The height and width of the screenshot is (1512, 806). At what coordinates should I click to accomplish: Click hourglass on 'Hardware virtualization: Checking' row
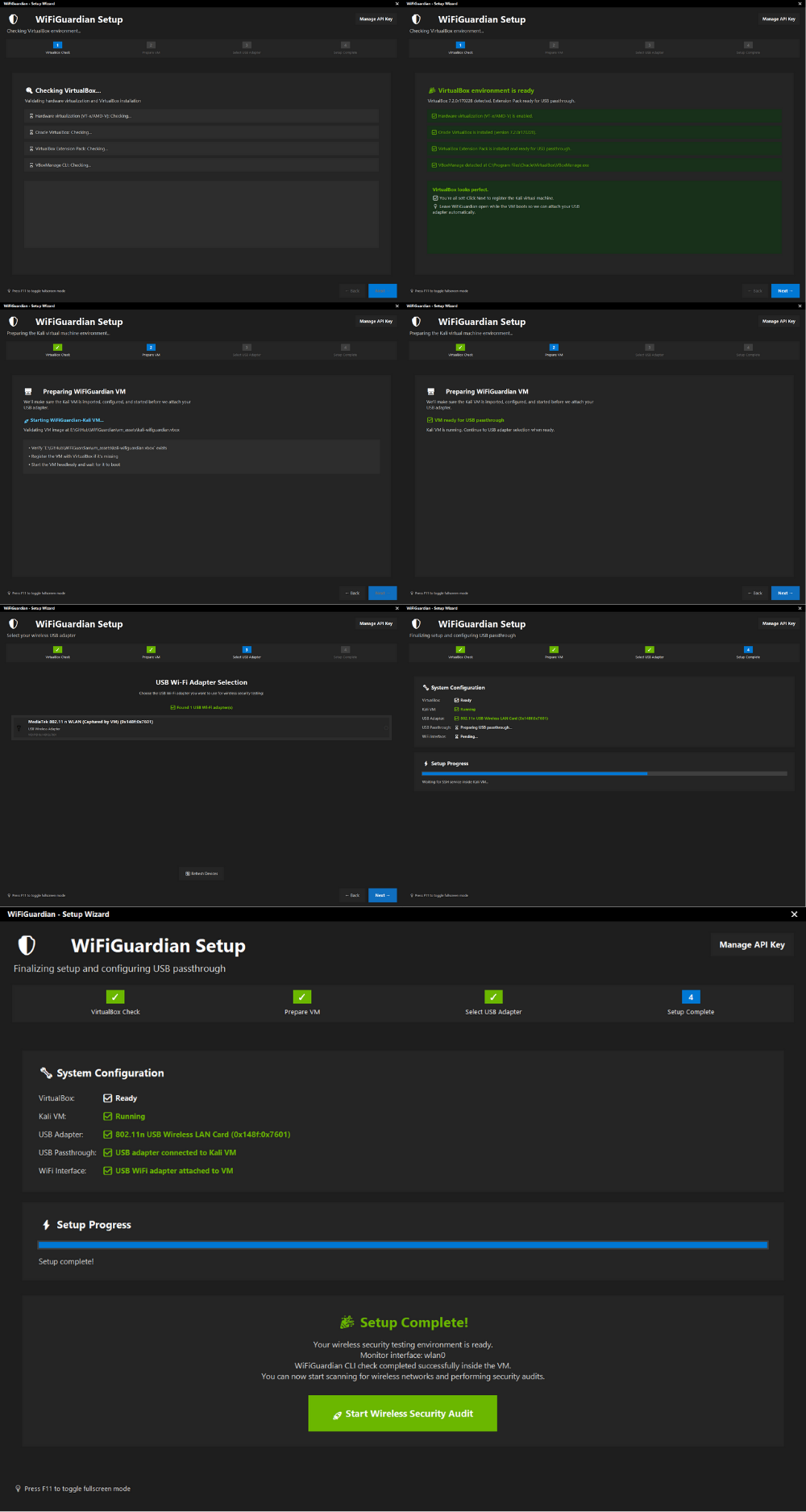coord(31,116)
